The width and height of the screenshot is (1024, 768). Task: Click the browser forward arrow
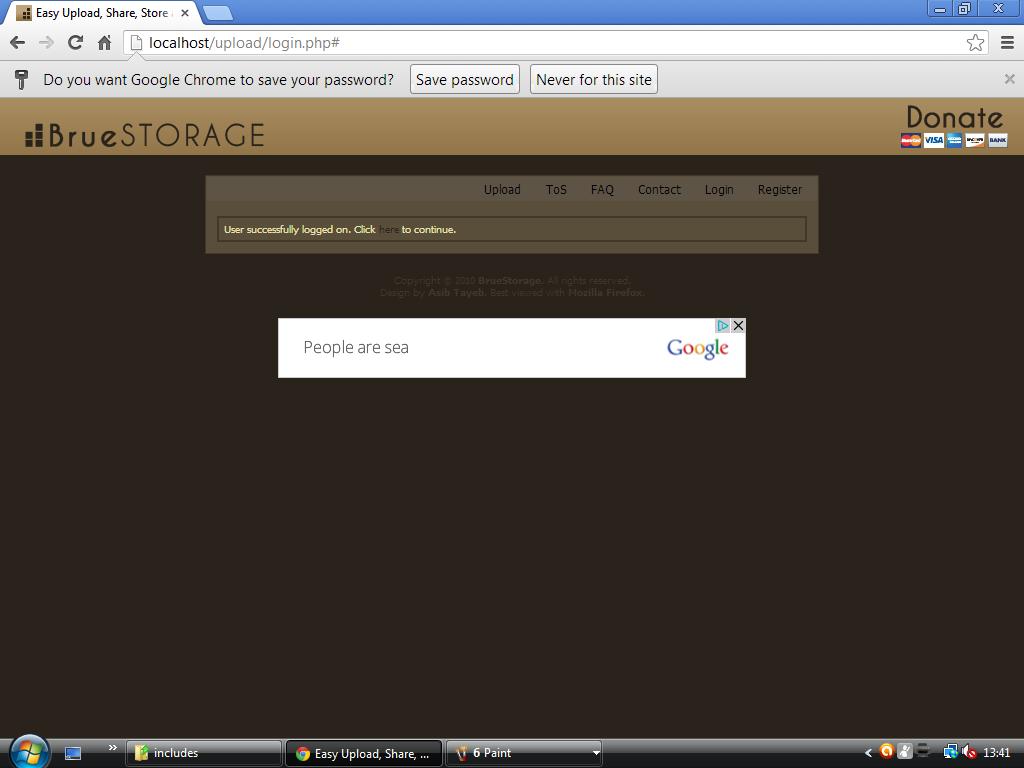[x=46, y=43]
